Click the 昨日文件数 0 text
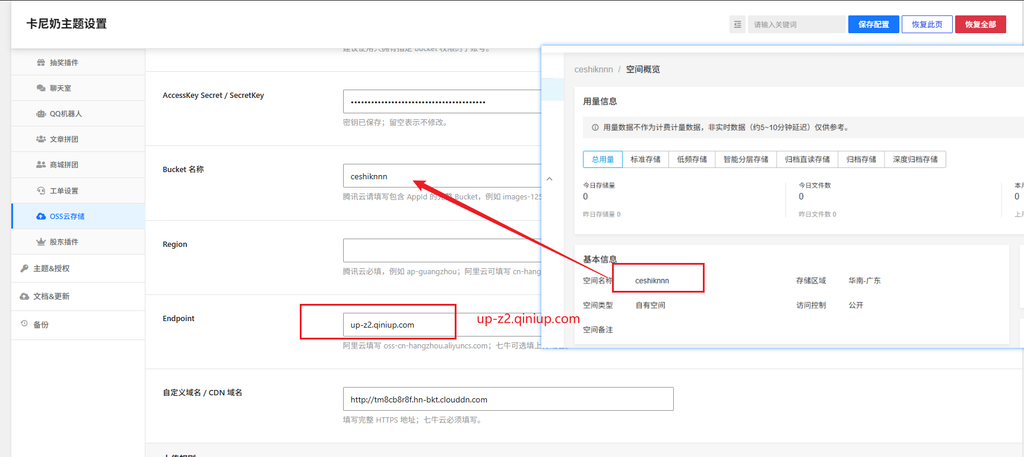 click(x=817, y=214)
